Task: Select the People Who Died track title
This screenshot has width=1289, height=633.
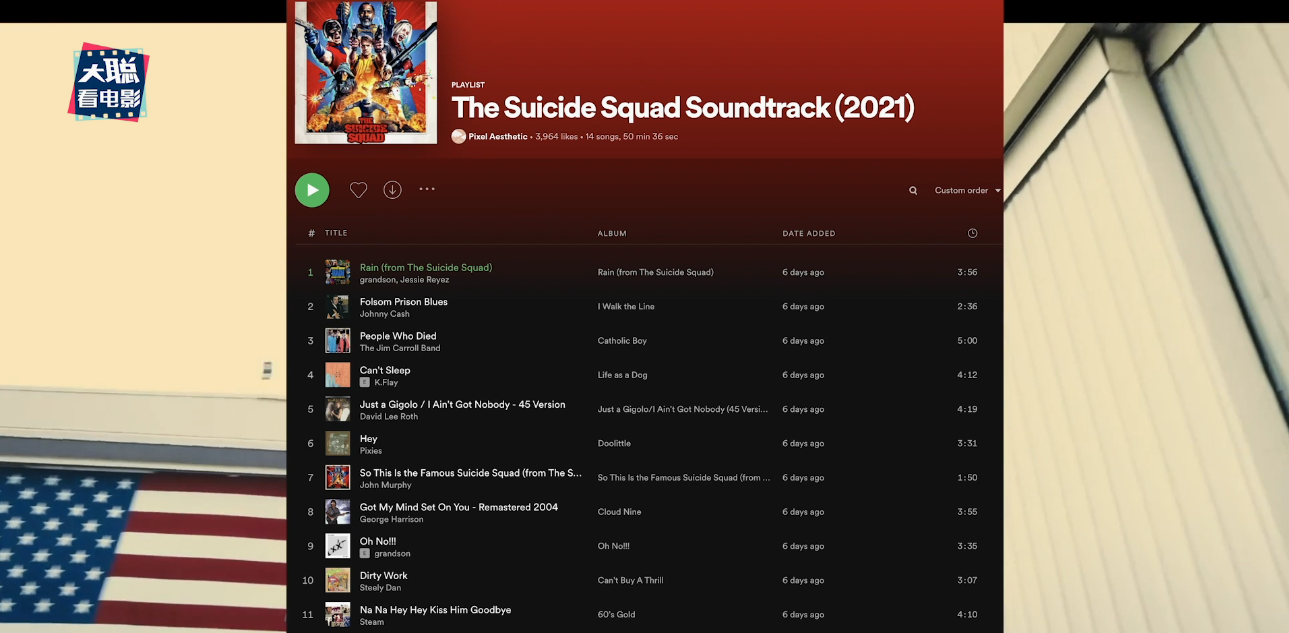Action: coord(398,336)
